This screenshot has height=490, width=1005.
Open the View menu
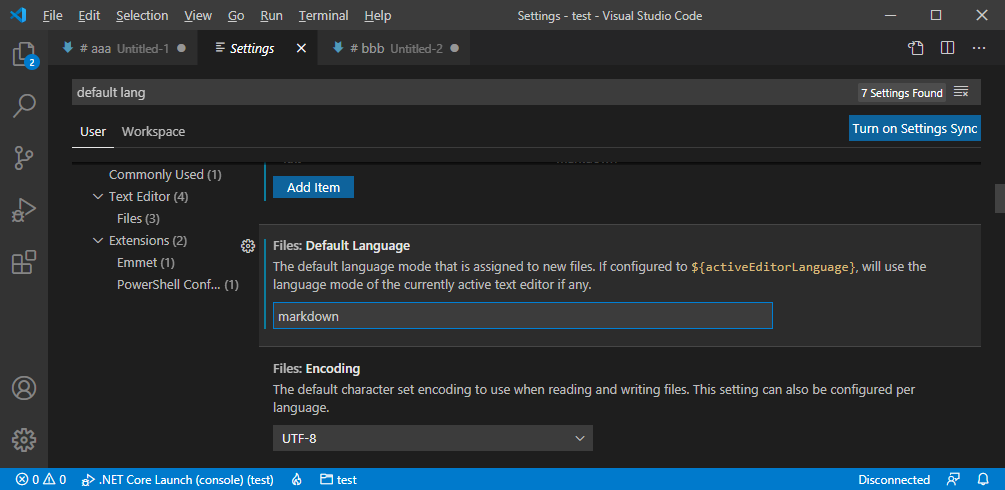[x=198, y=15]
